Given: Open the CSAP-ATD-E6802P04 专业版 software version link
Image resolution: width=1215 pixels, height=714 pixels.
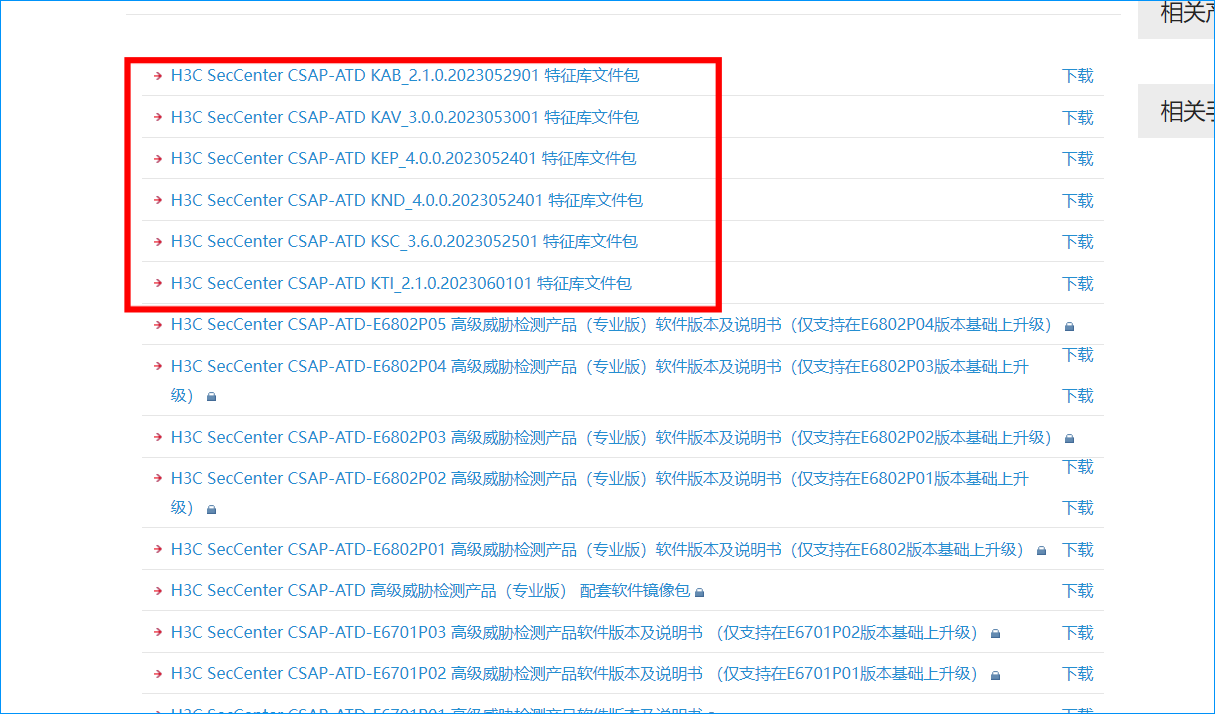Looking at the screenshot, I should [x=600, y=366].
